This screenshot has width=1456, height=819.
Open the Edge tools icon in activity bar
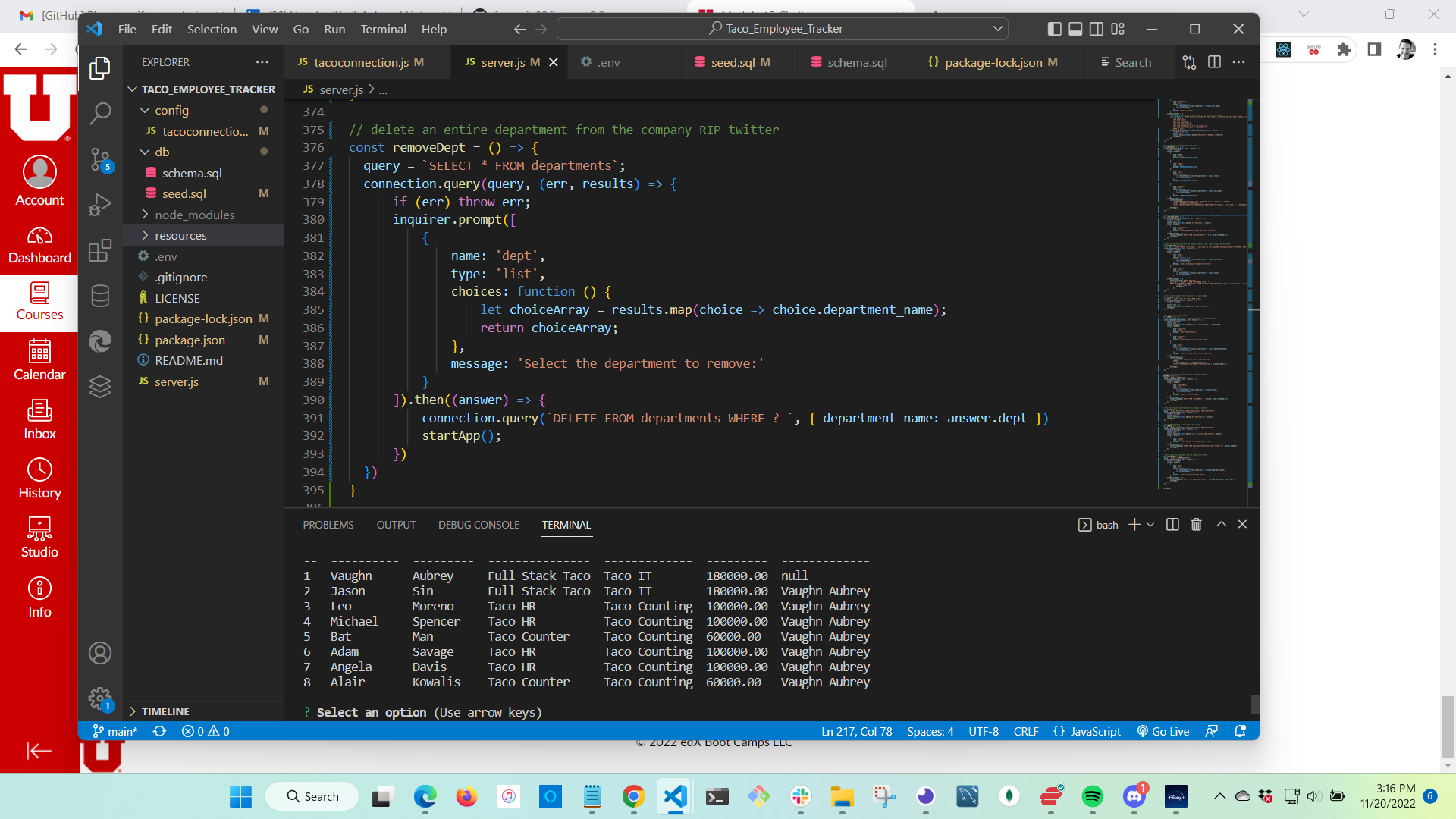100,341
